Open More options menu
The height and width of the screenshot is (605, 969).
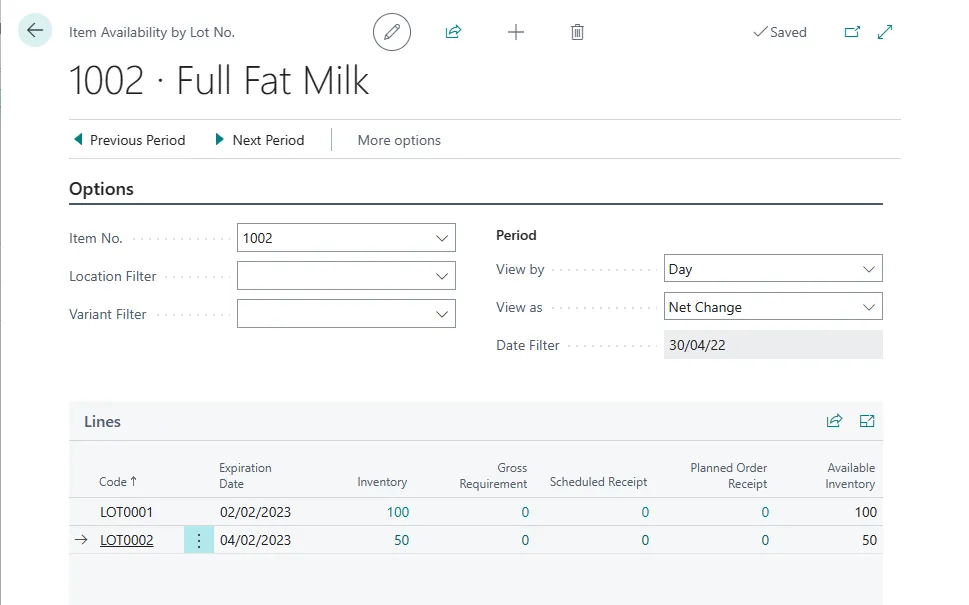399,140
